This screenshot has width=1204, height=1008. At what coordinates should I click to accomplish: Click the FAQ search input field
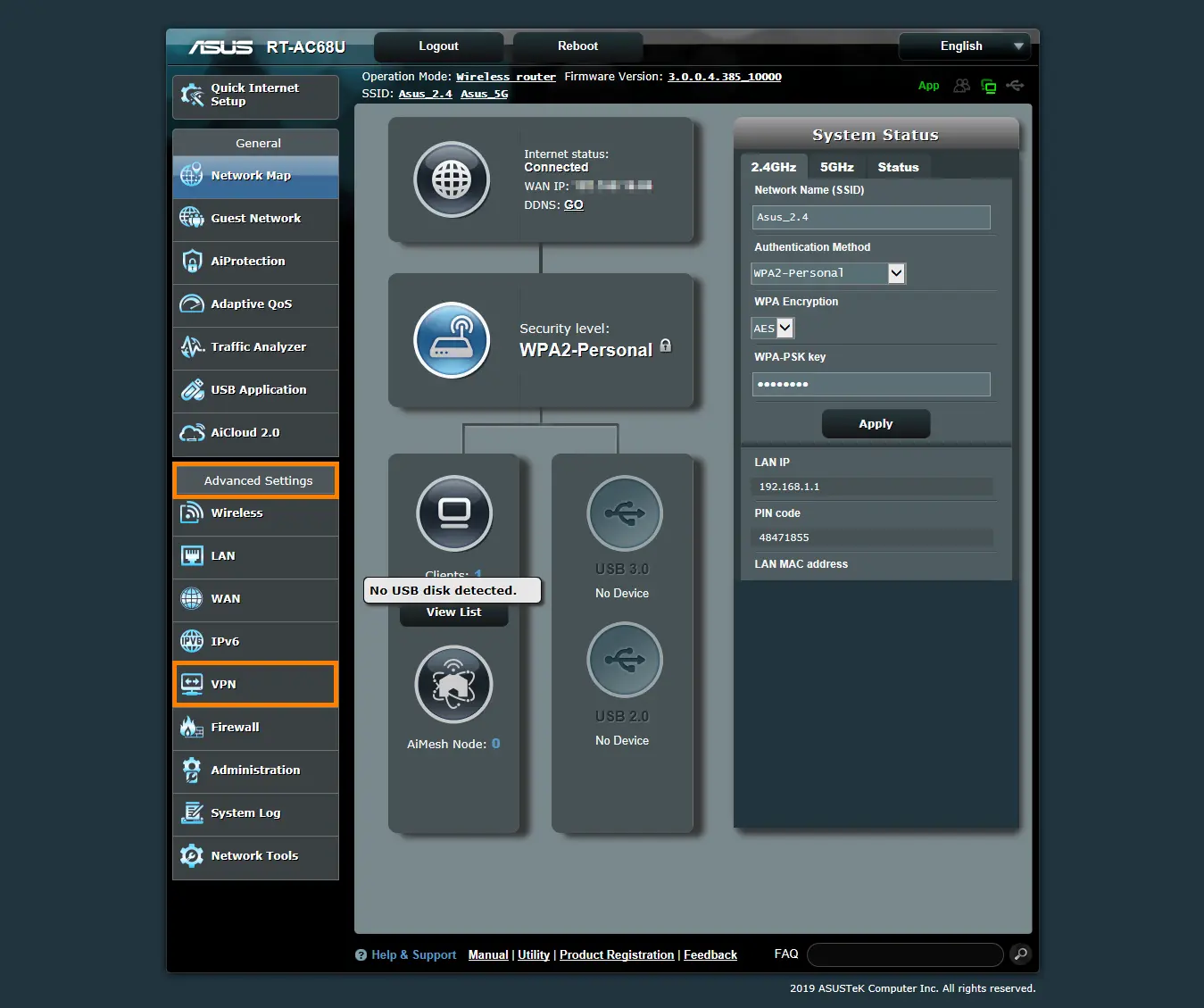click(905, 954)
